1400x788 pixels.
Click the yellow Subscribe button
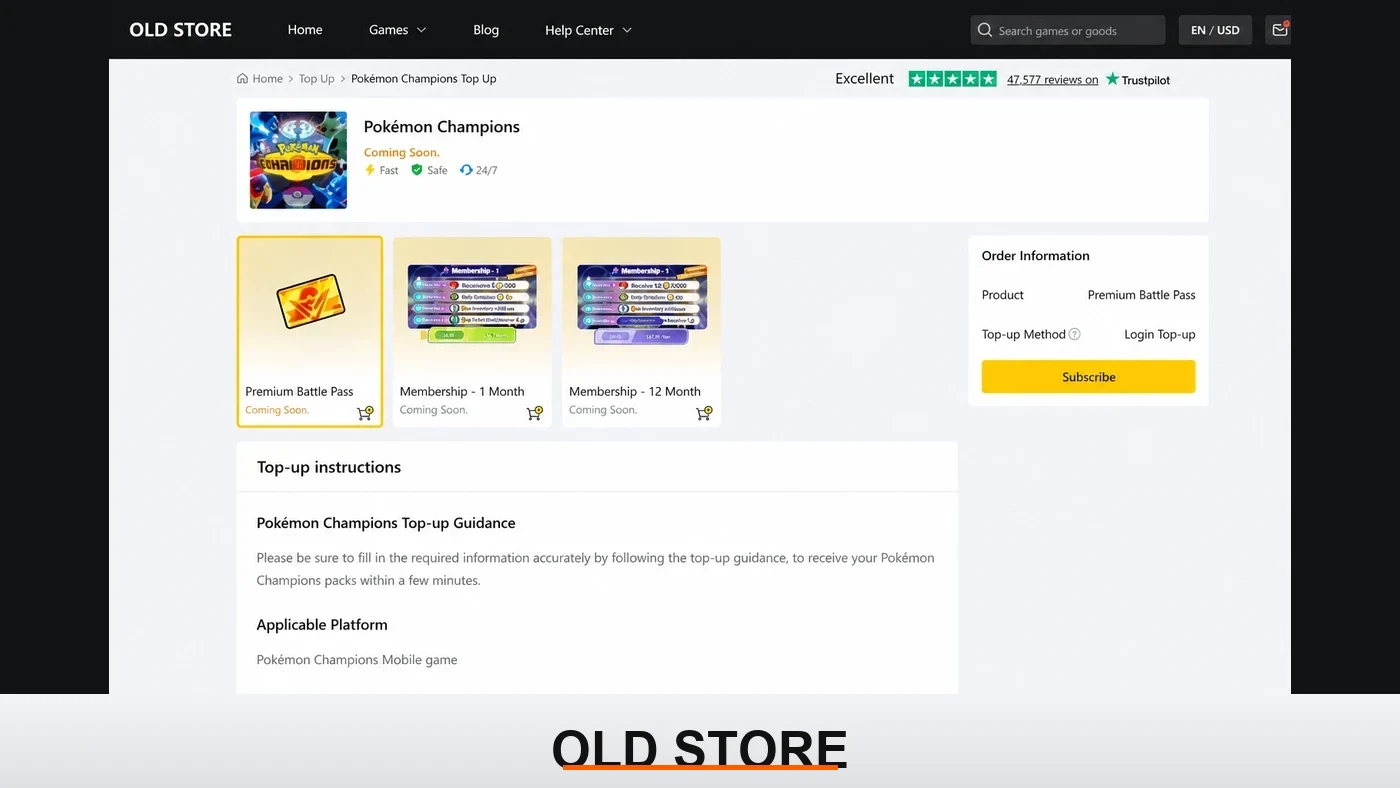[1088, 377]
